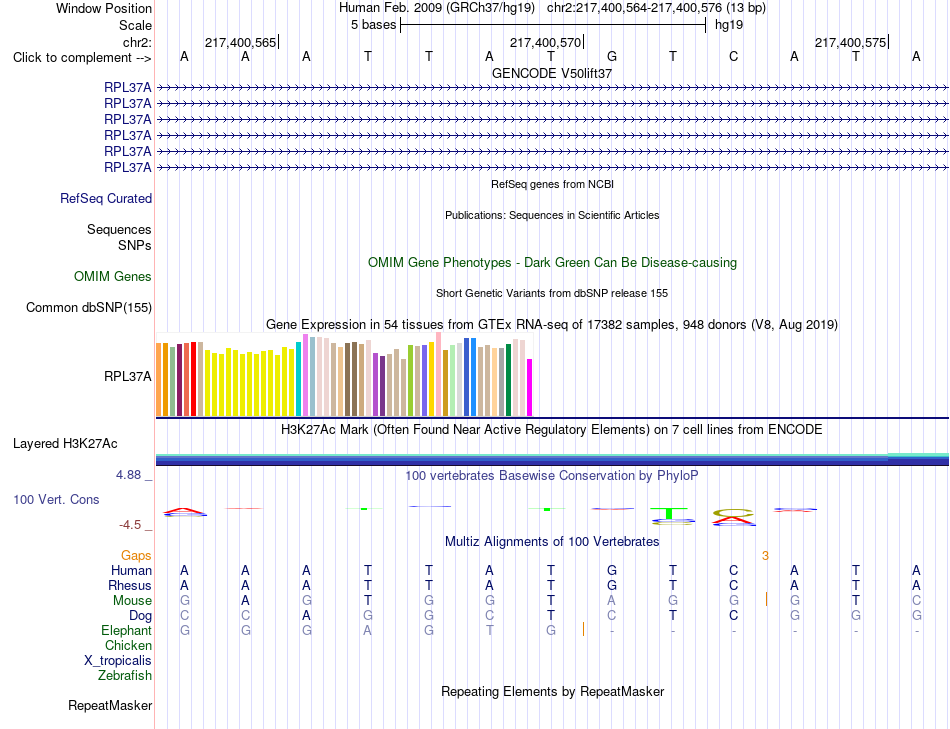
Task: Select the Elephant species label
Action: 126,631
